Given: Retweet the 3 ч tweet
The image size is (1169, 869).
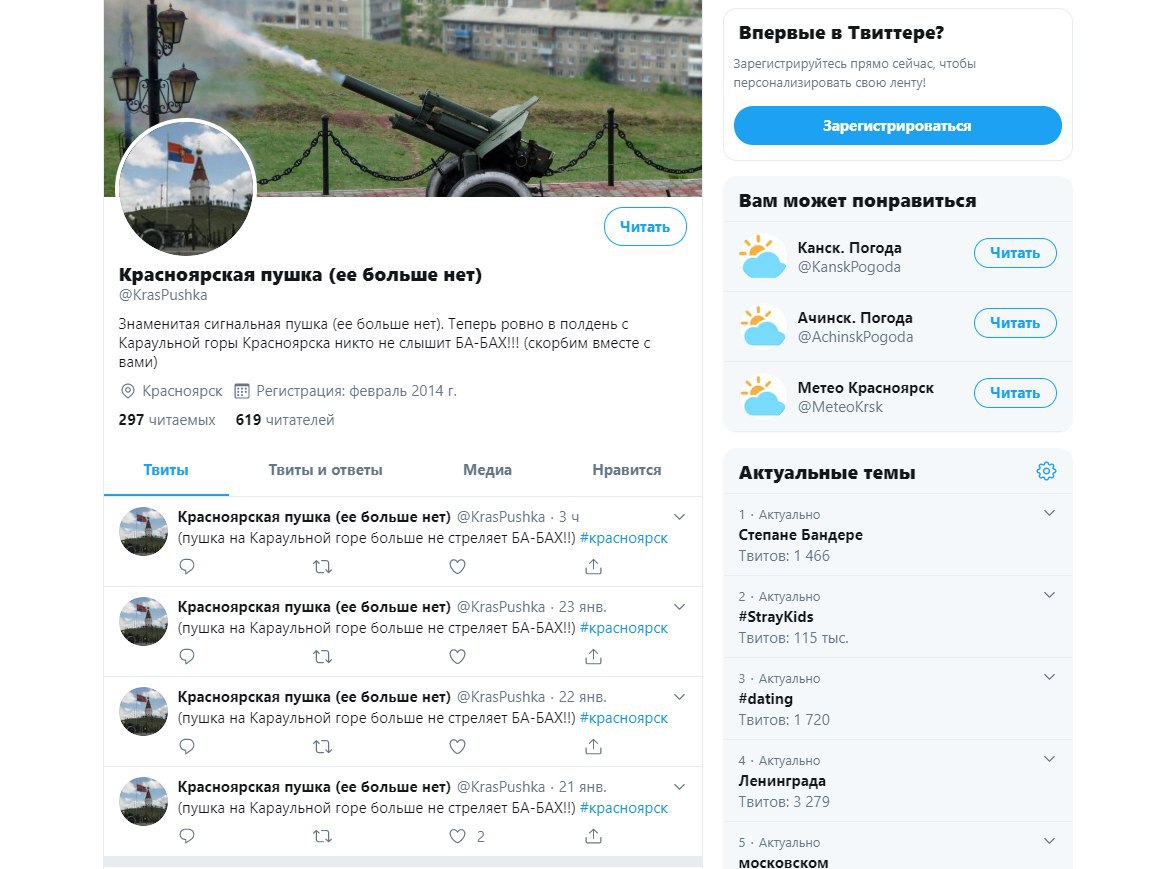Looking at the screenshot, I should [322, 566].
